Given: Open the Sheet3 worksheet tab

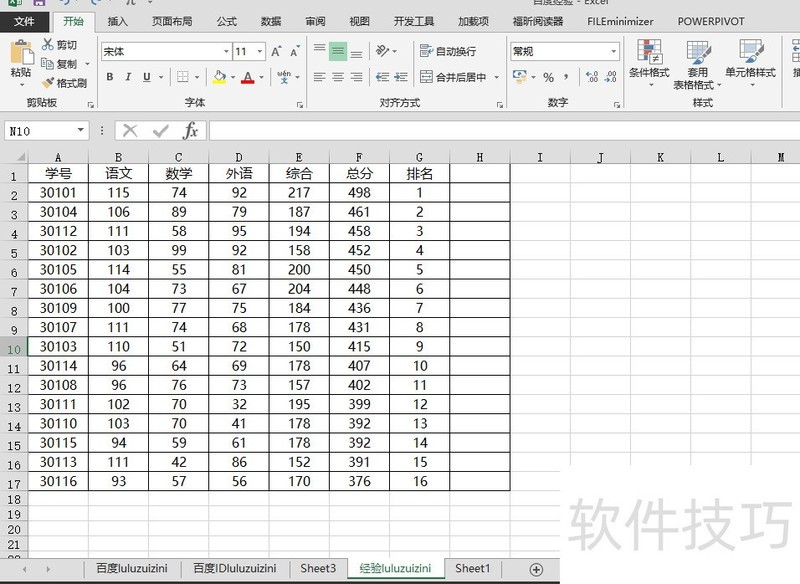Looking at the screenshot, I should (x=318, y=568).
